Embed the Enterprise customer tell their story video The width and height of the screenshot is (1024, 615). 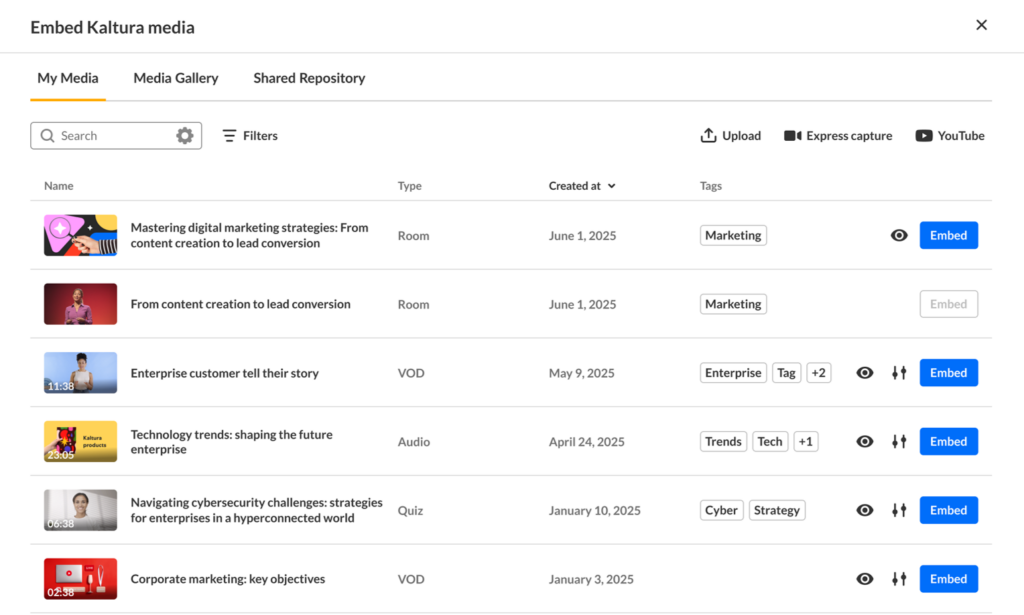coord(948,373)
